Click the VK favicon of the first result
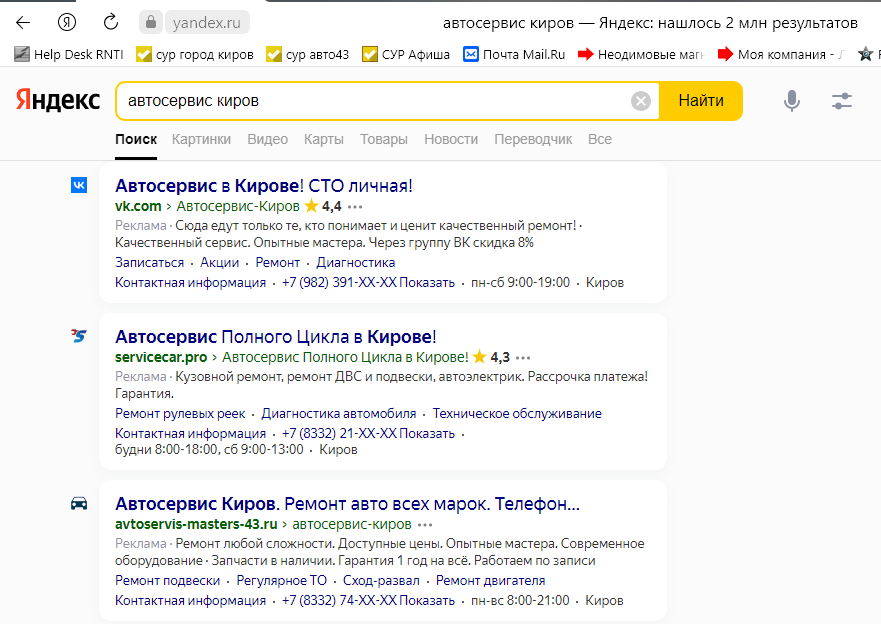Screen dimensions: 881x624 pos(79,185)
